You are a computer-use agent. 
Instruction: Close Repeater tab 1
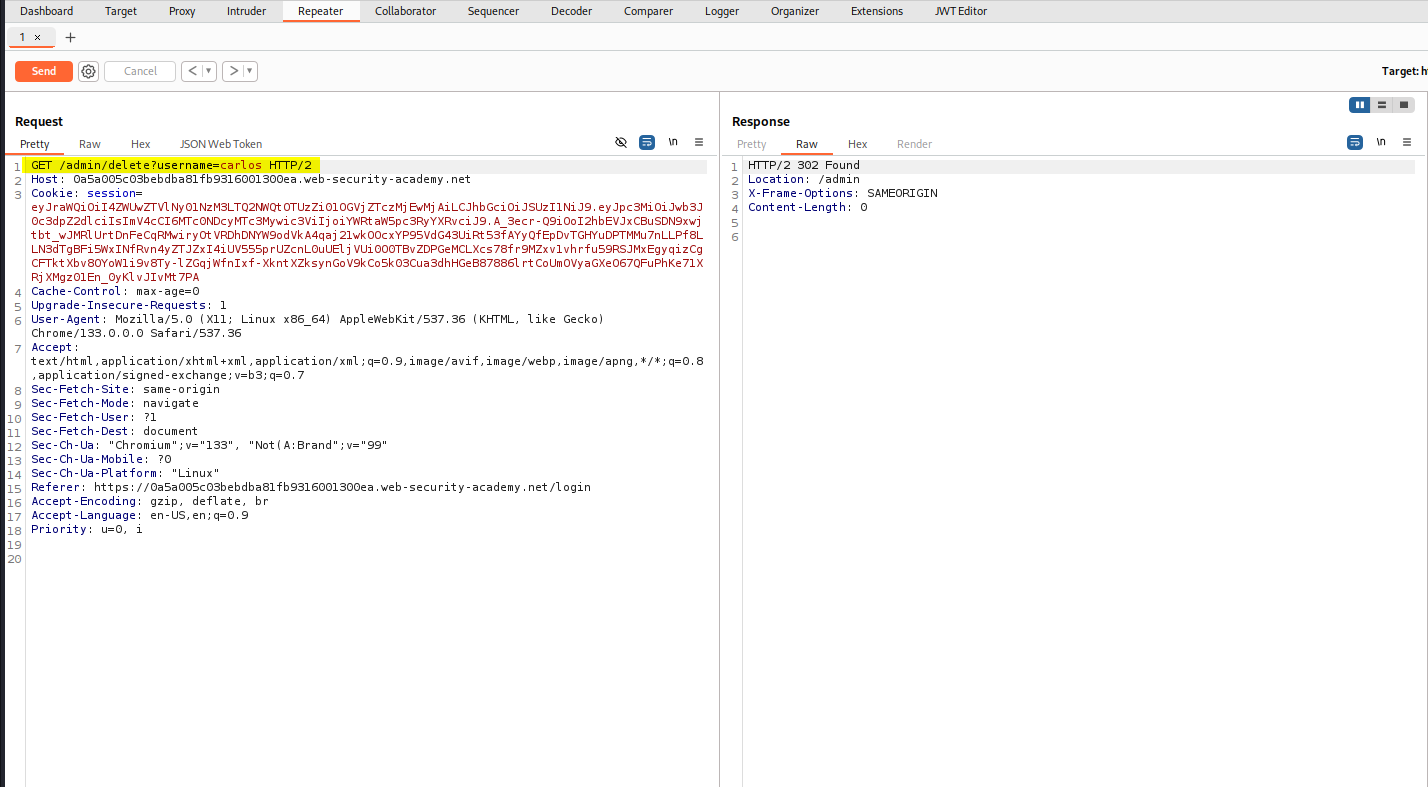pyautogui.click(x=38, y=37)
